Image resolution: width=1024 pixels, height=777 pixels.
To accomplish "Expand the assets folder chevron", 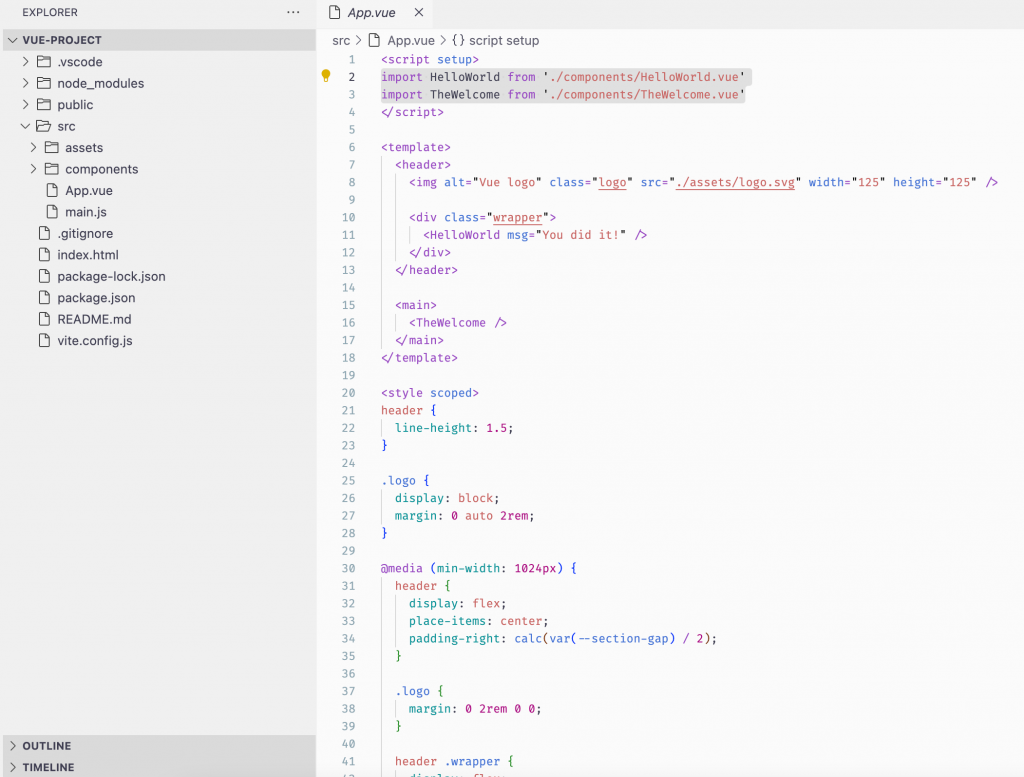I will point(33,148).
